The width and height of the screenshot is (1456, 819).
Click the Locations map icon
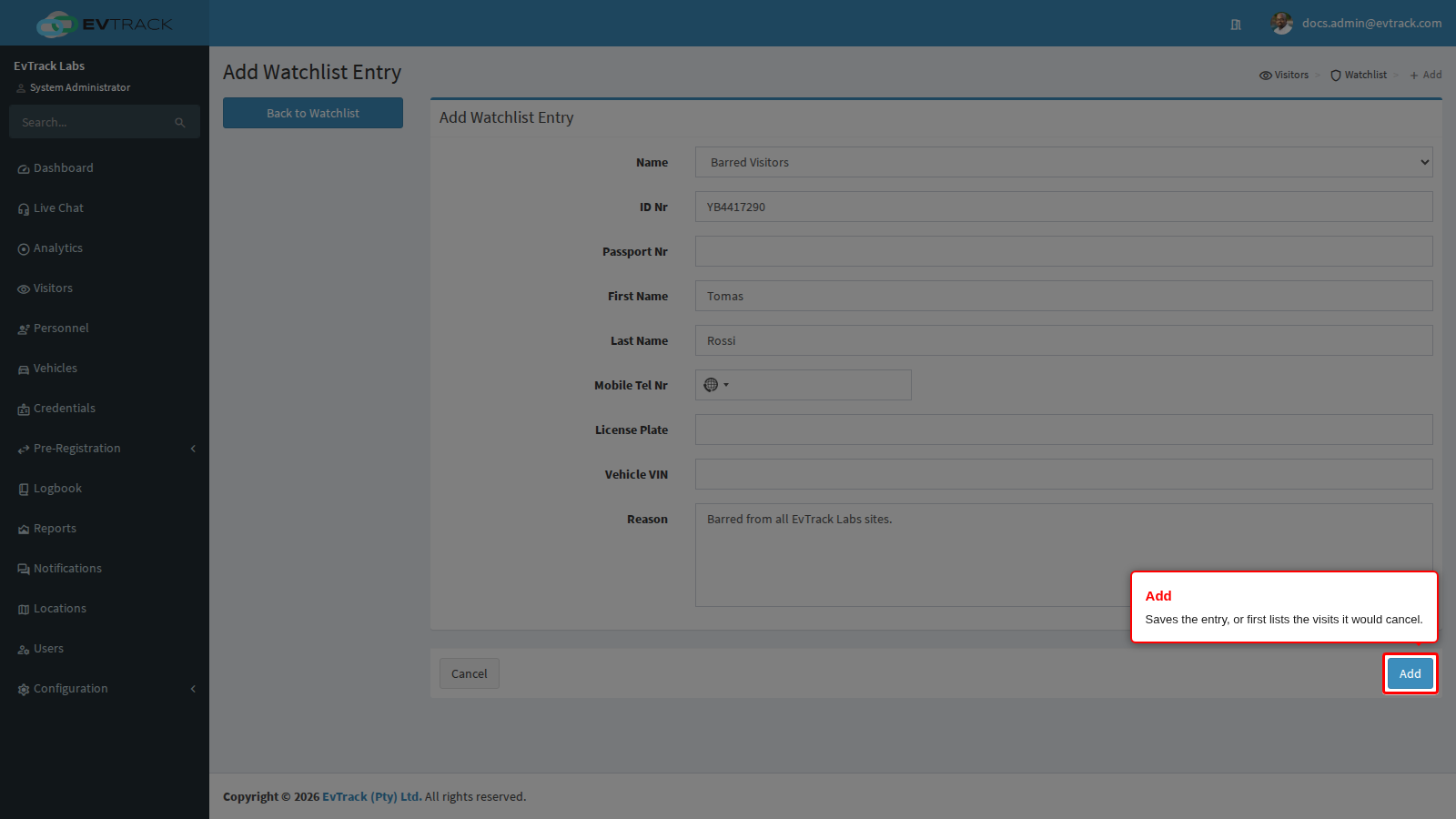(24, 610)
